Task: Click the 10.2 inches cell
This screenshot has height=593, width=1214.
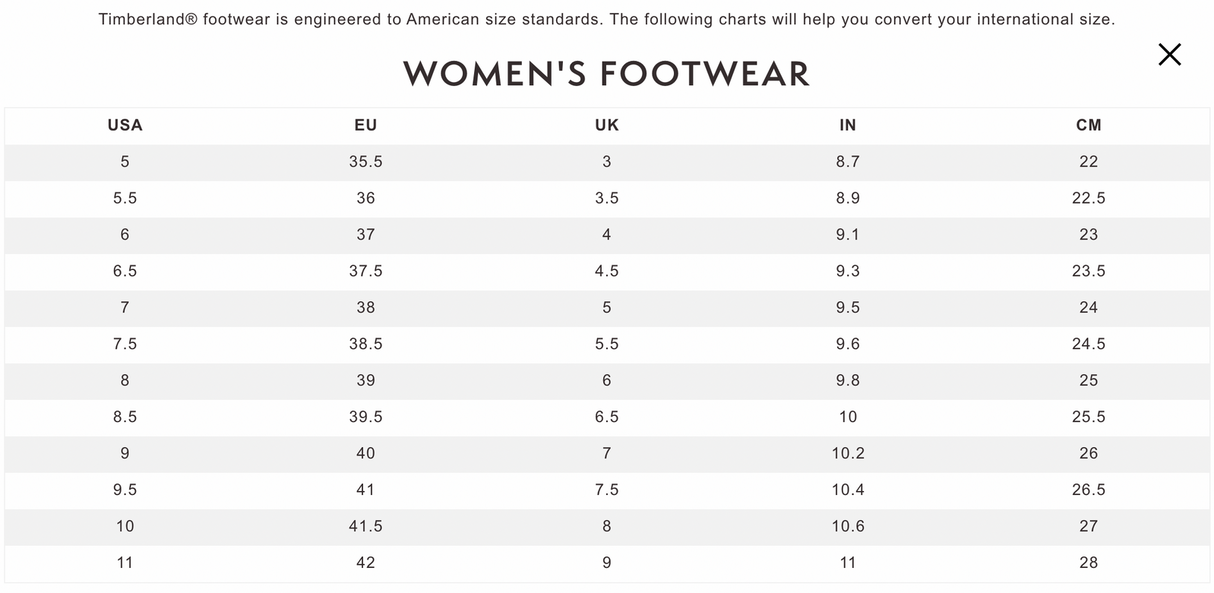Action: click(x=848, y=453)
